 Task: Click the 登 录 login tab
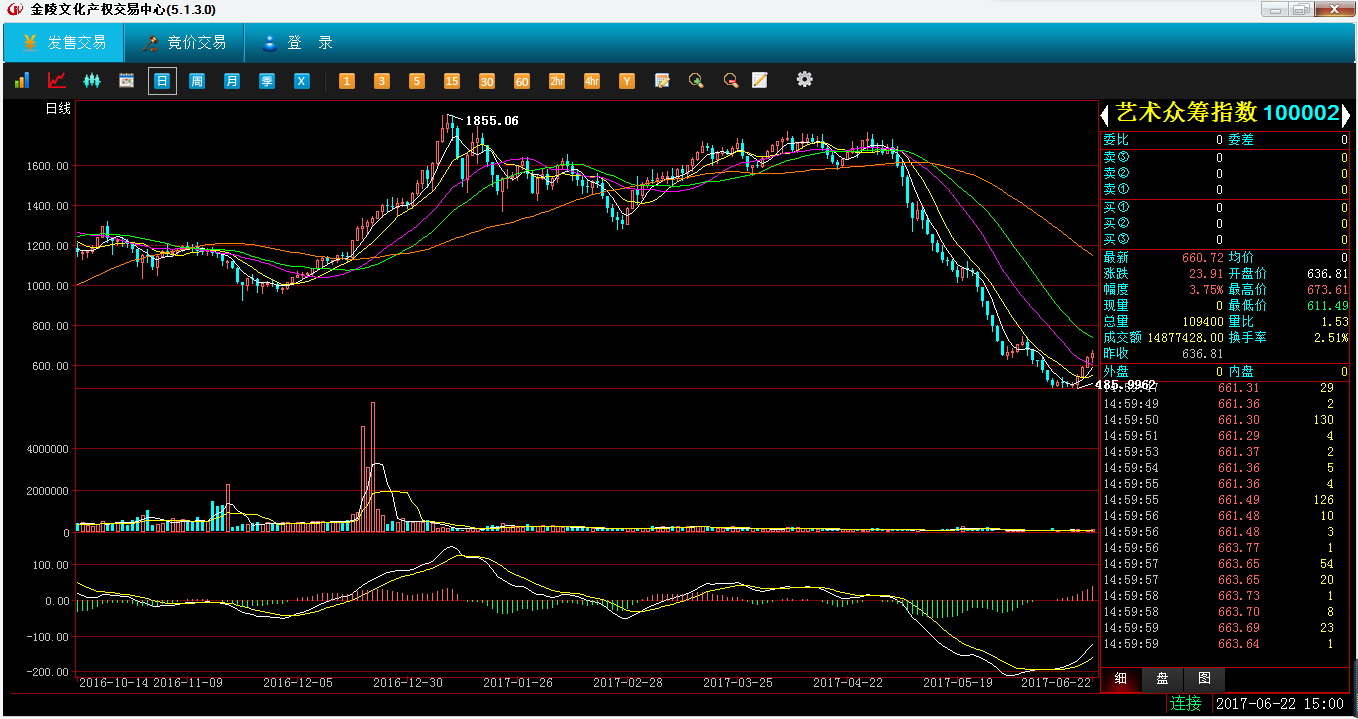click(x=297, y=43)
